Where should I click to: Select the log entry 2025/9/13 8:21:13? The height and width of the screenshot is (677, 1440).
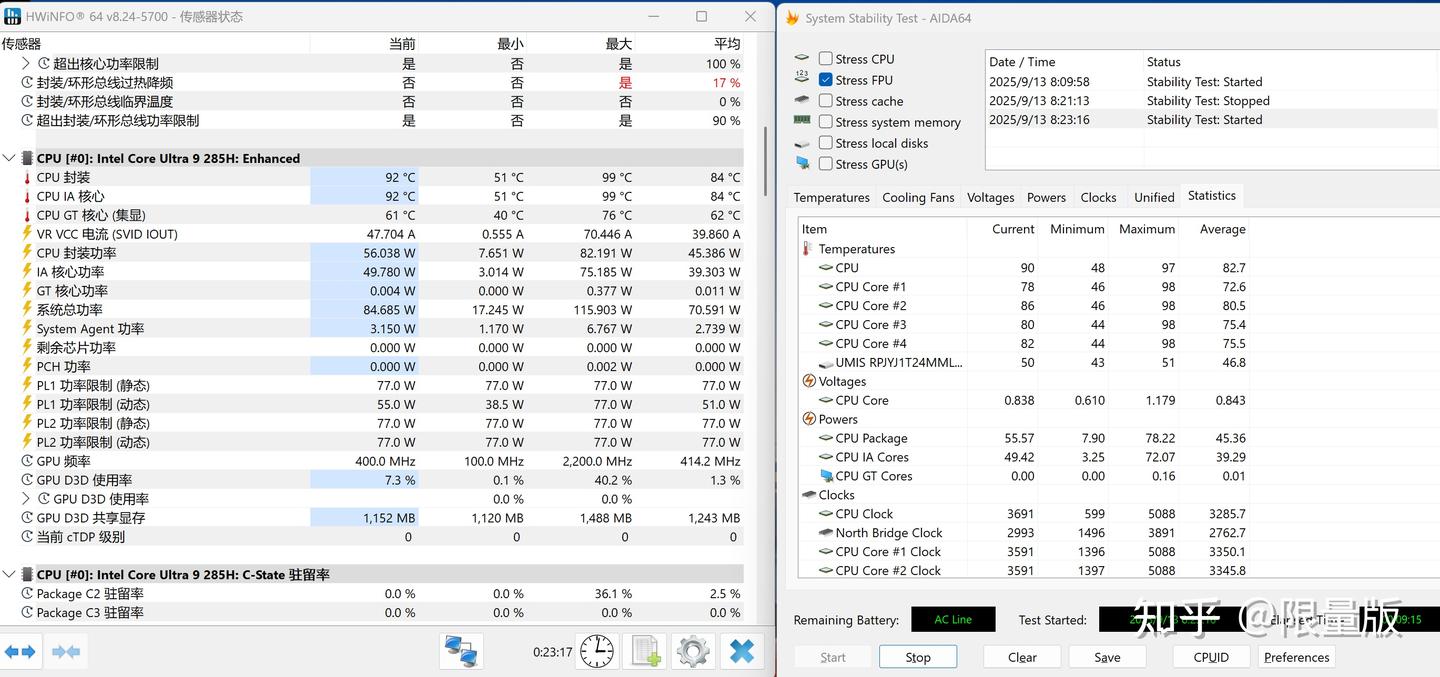point(1210,101)
